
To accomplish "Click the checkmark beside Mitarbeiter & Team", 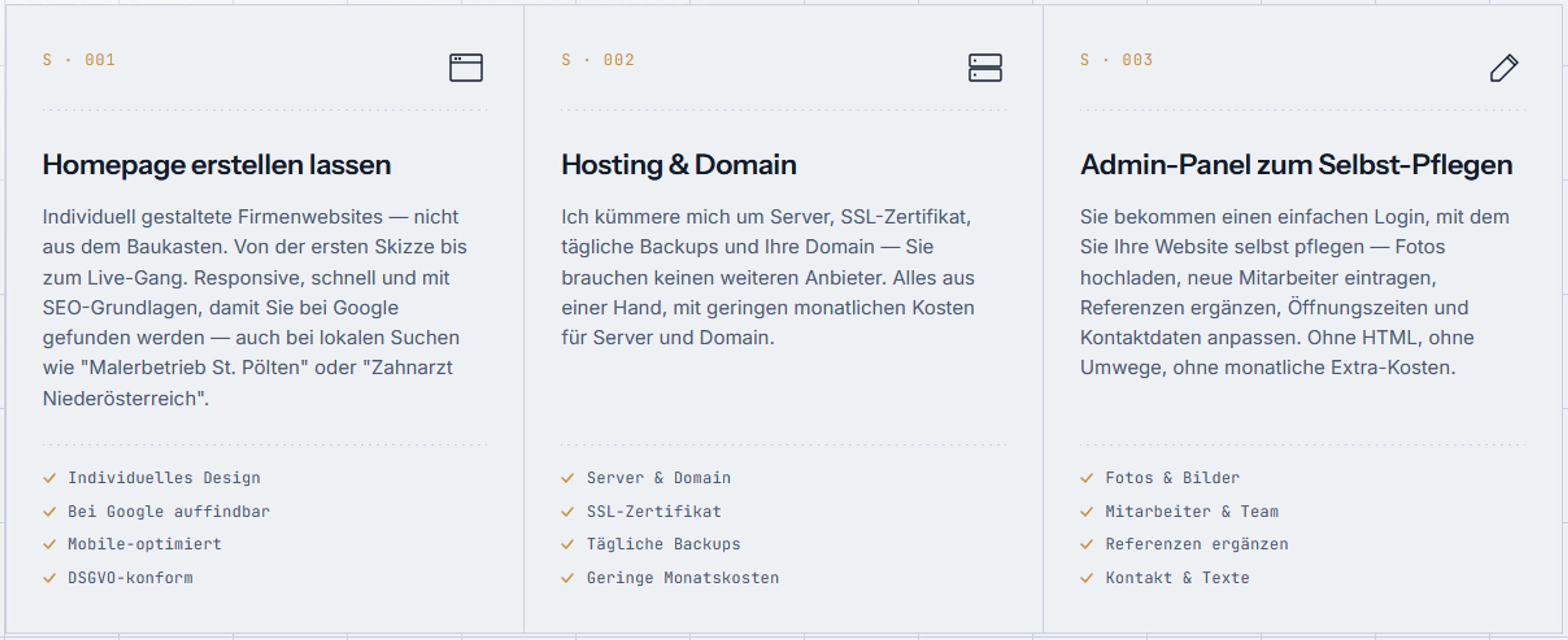I will pos(1087,511).
